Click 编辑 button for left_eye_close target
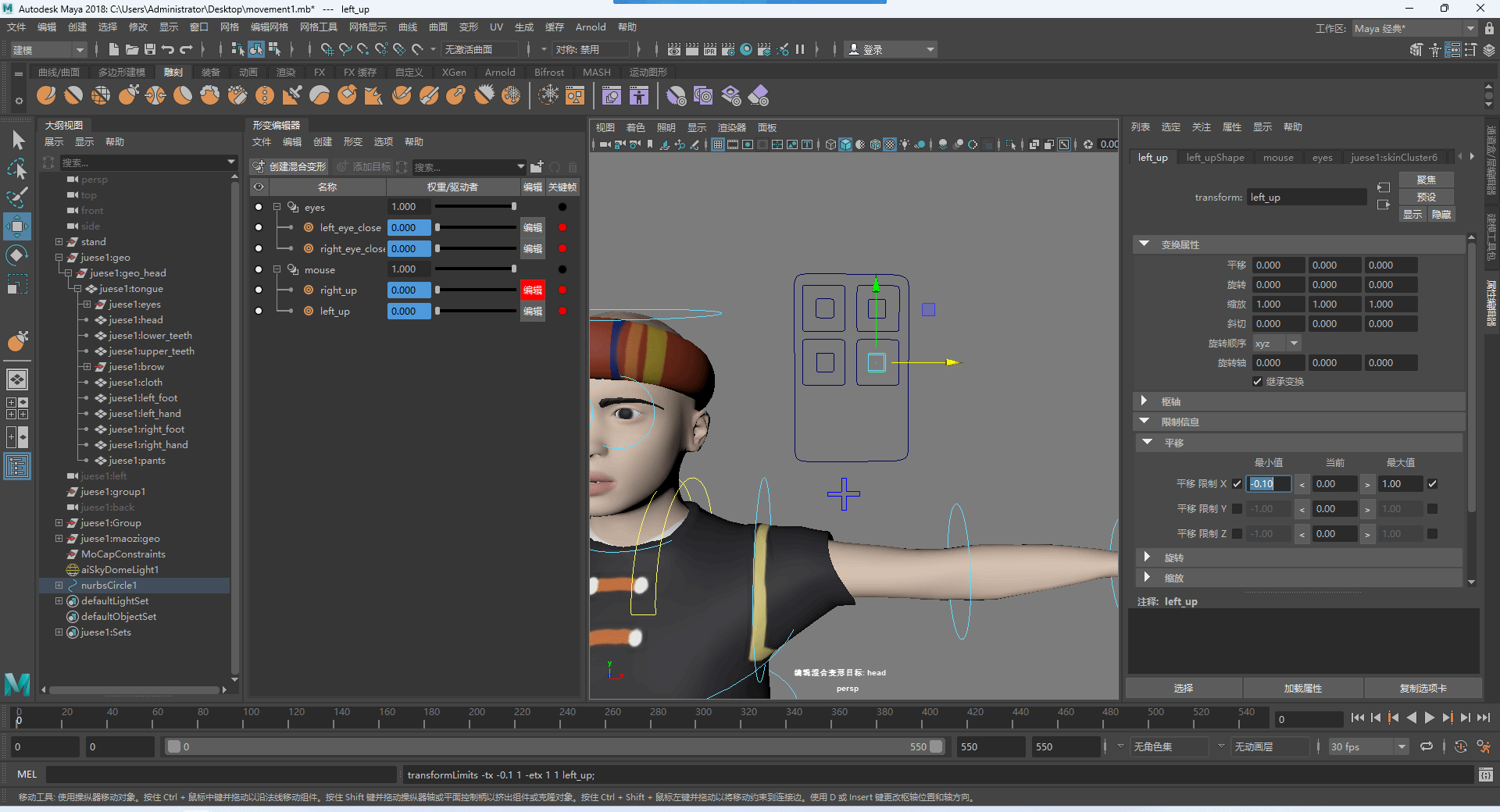 [533, 228]
